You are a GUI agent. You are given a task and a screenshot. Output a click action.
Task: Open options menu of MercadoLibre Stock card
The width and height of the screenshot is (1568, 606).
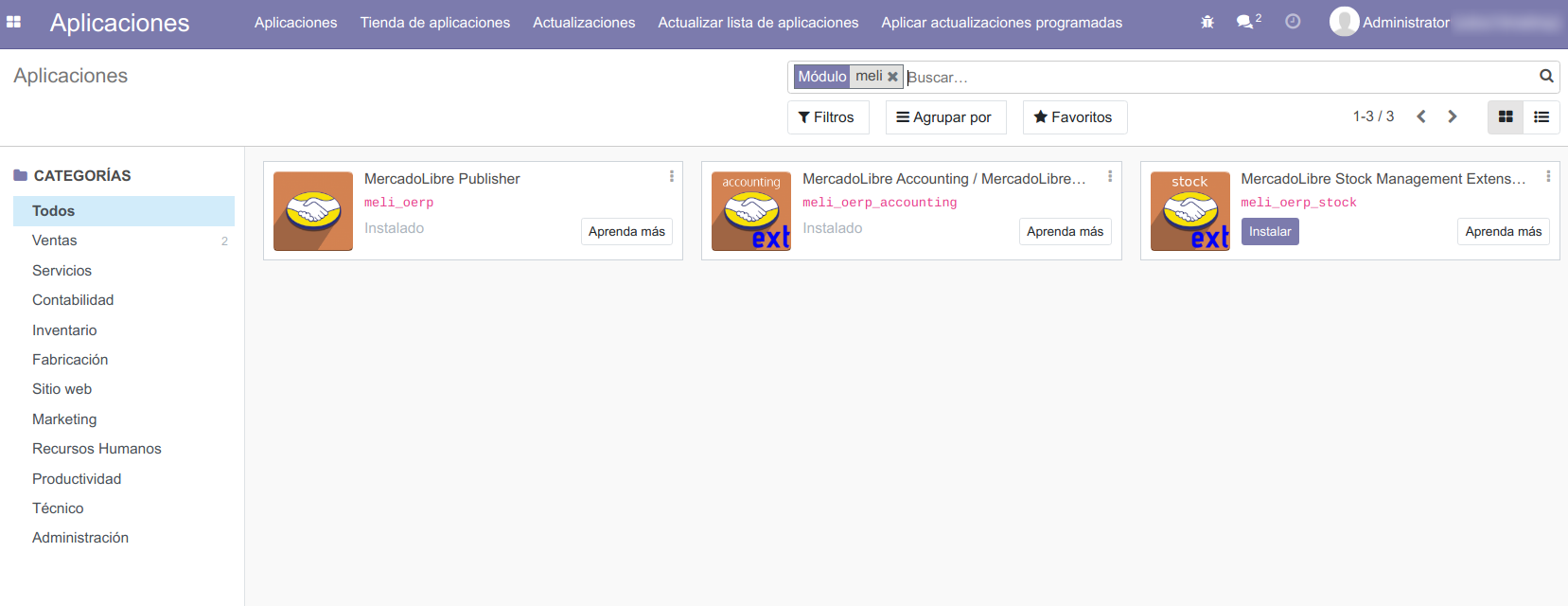(x=1548, y=176)
